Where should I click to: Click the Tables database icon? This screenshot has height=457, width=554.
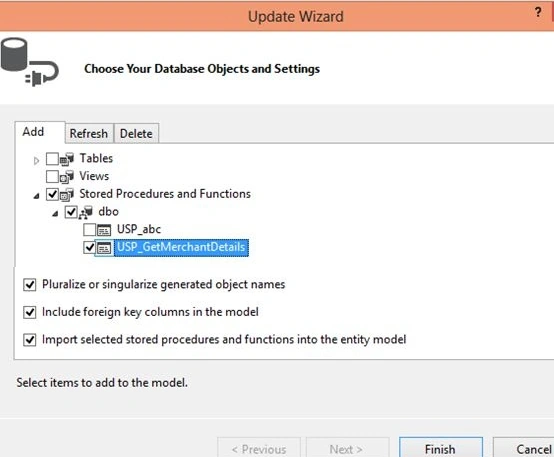pyautogui.click(x=67, y=159)
